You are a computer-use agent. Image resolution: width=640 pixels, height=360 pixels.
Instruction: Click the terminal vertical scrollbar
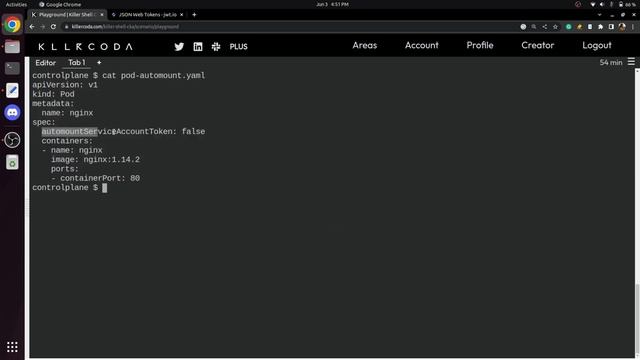pyautogui.click(x=637, y=319)
